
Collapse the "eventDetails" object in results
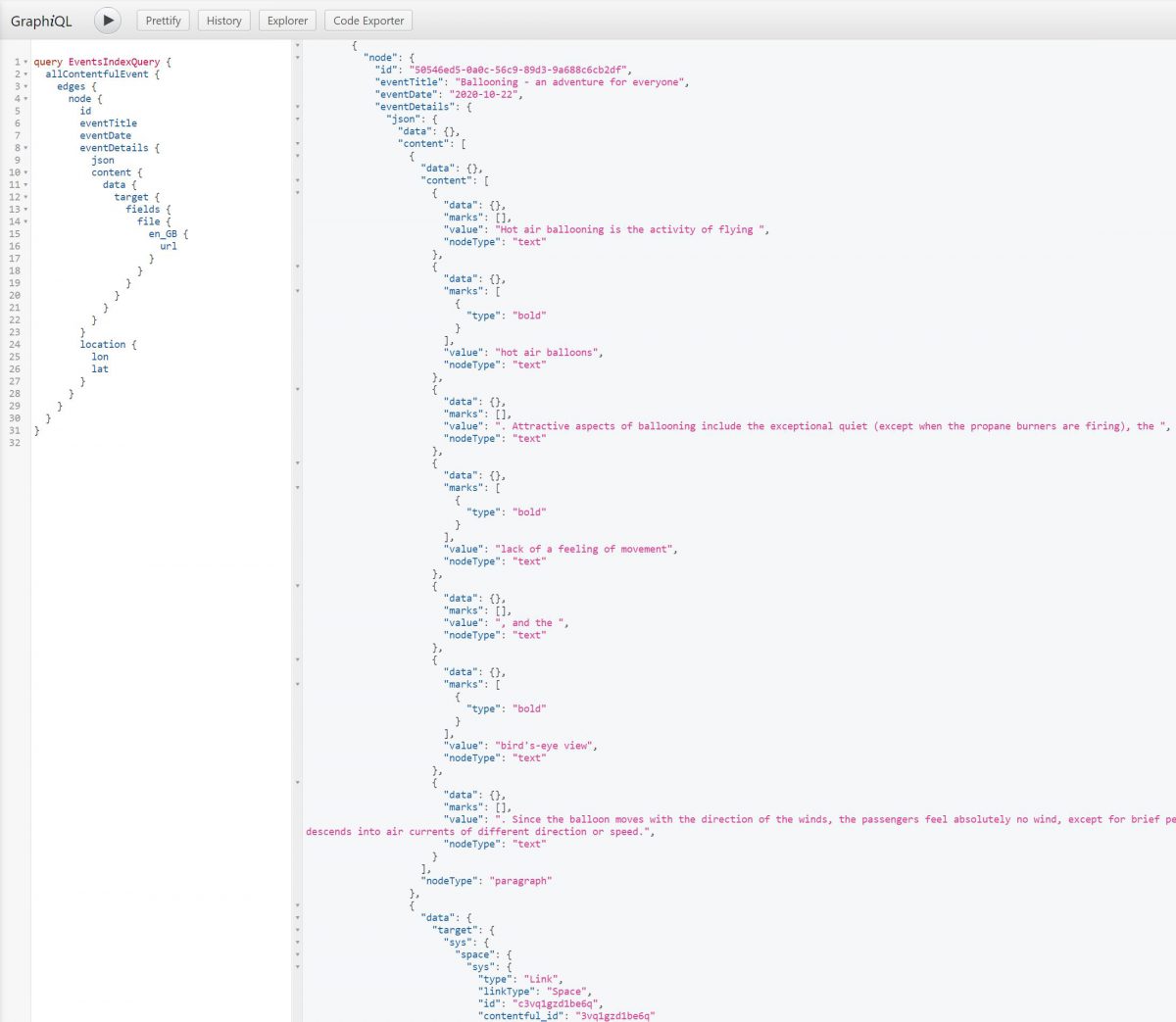click(298, 107)
